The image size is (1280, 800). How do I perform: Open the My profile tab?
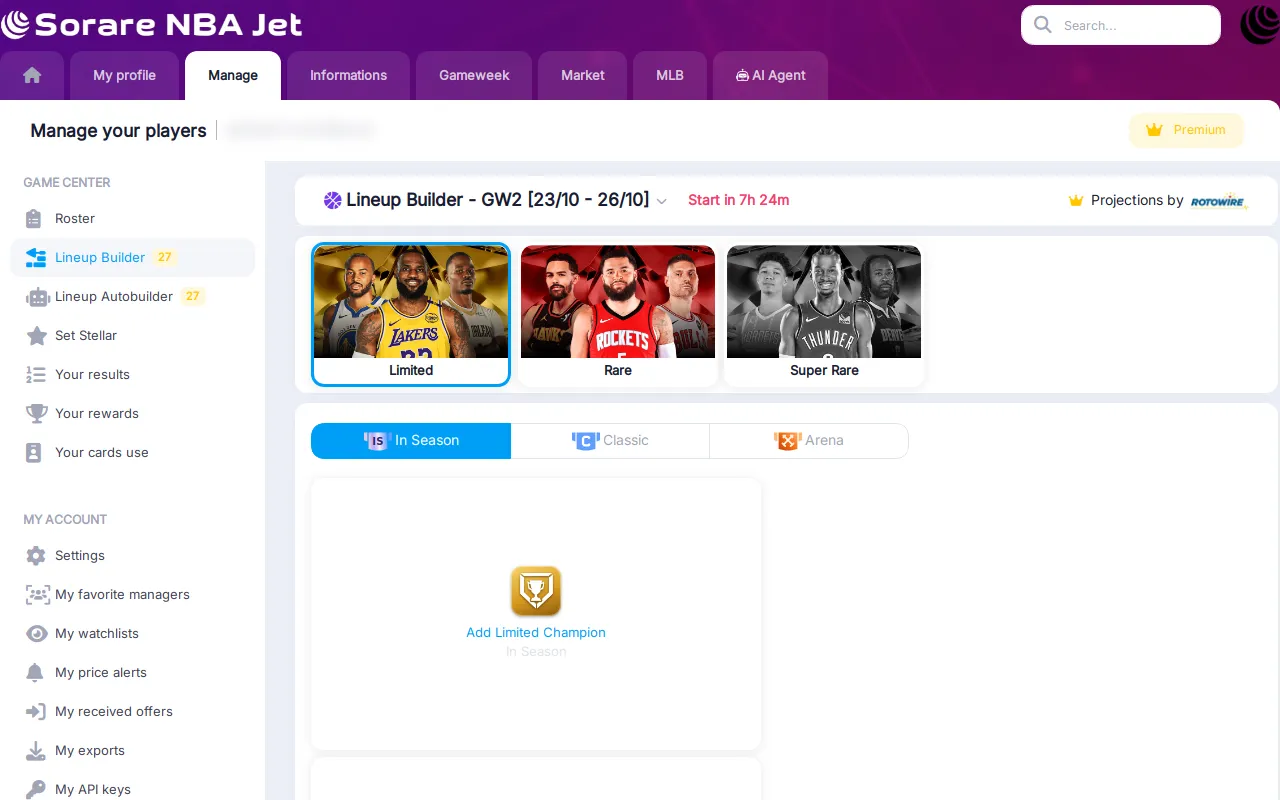coord(124,75)
